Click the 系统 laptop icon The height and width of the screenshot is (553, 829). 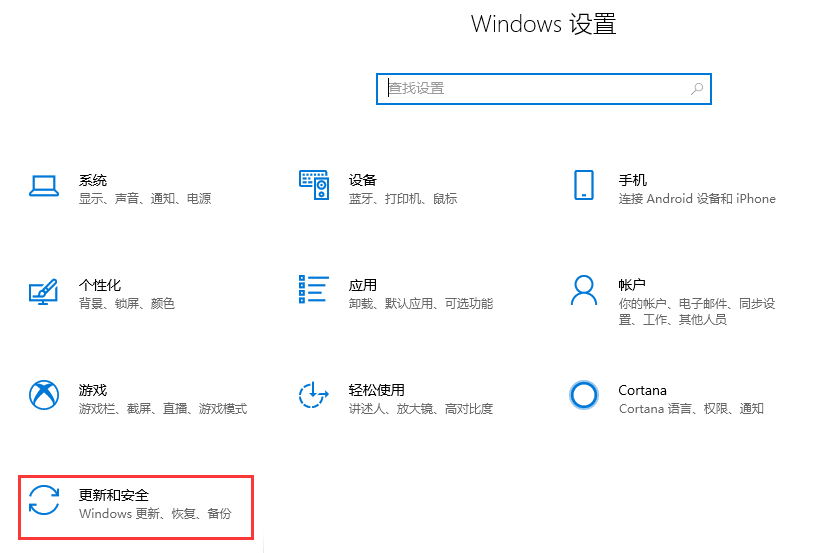44,186
